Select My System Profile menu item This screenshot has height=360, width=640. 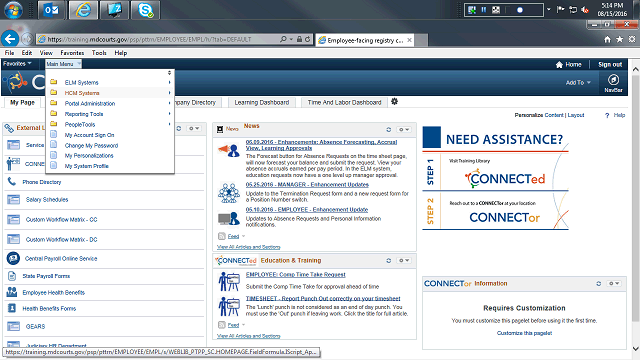87,166
